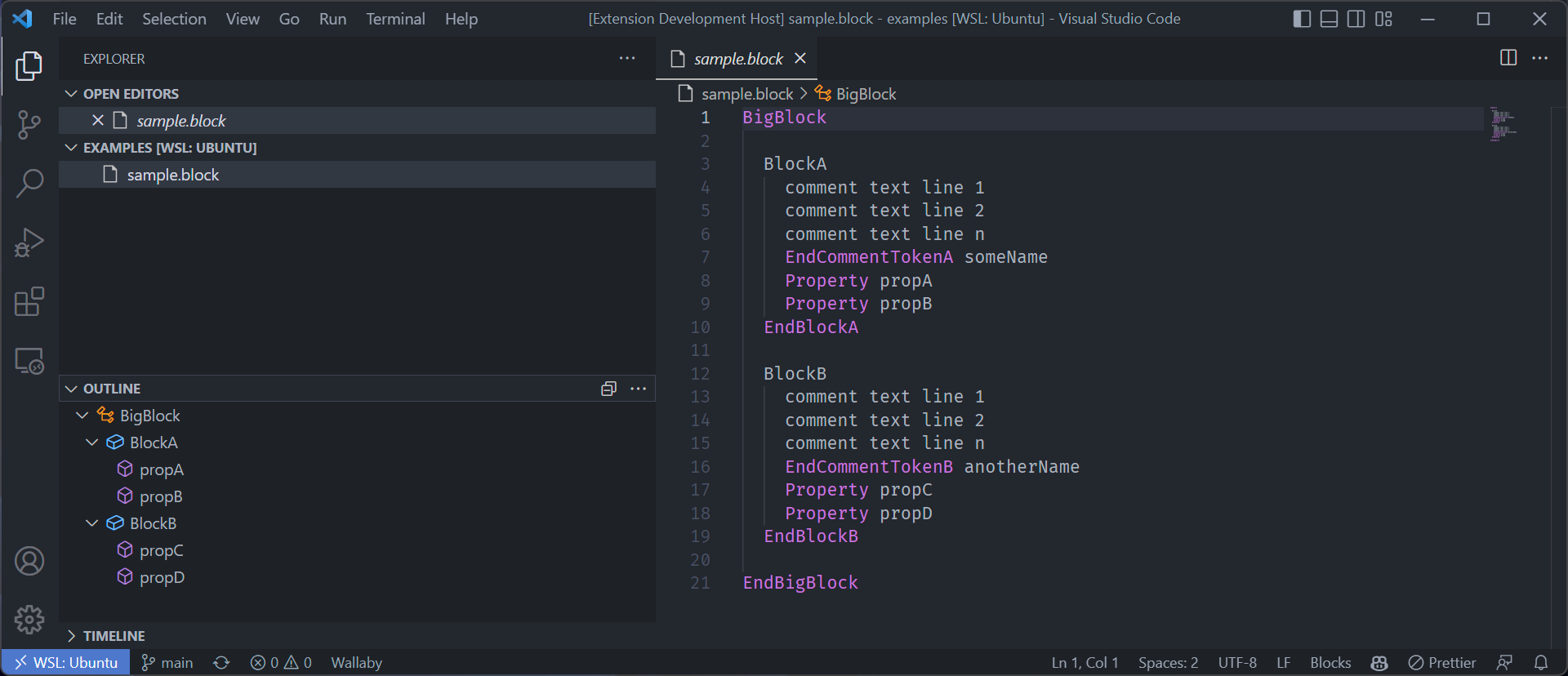Open the Extensions view
Viewport: 1568px width, 676px height.
pyautogui.click(x=29, y=301)
